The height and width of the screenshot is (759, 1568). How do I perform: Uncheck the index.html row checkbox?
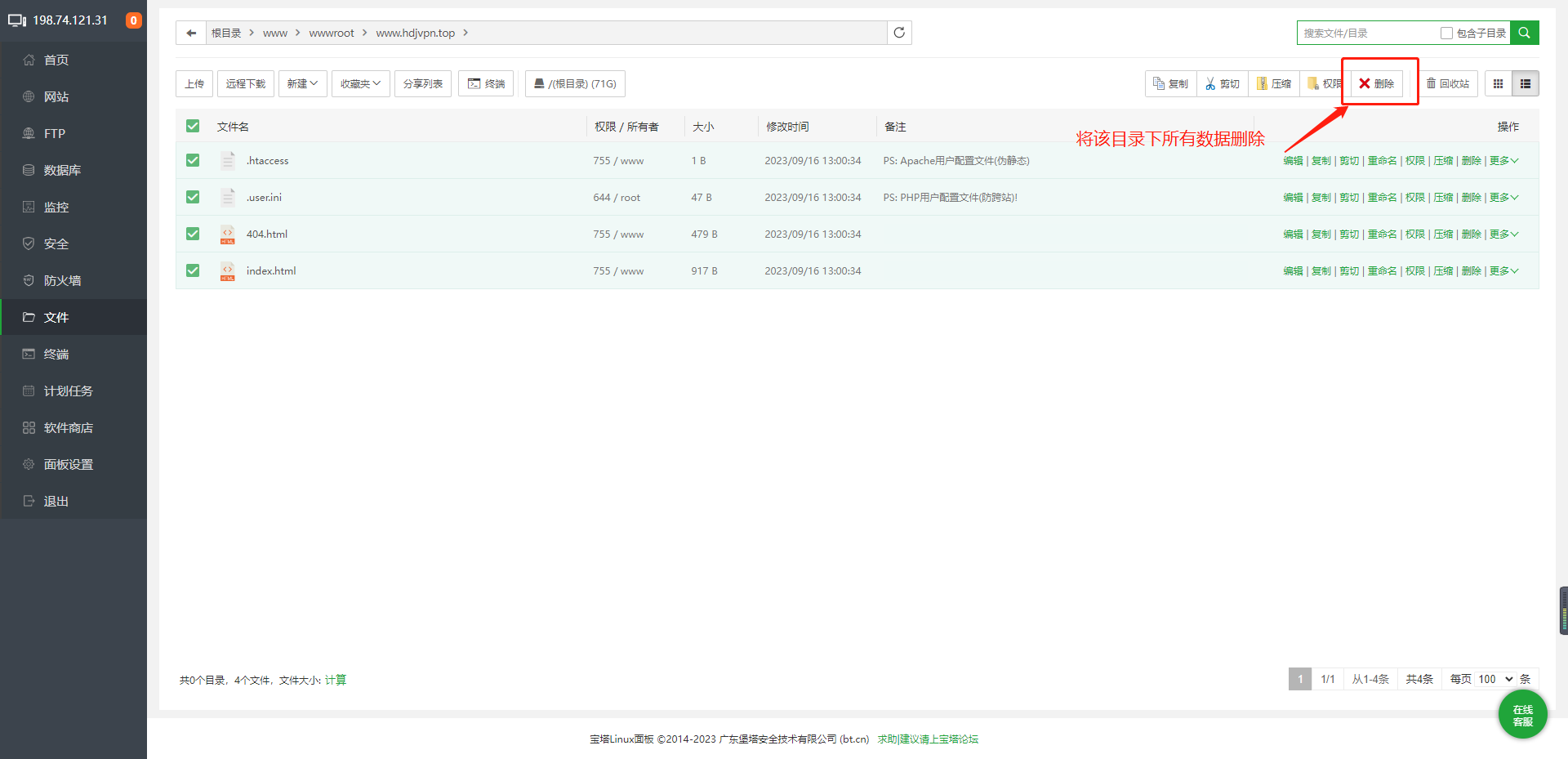pyautogui.click(x=193, y=270)
